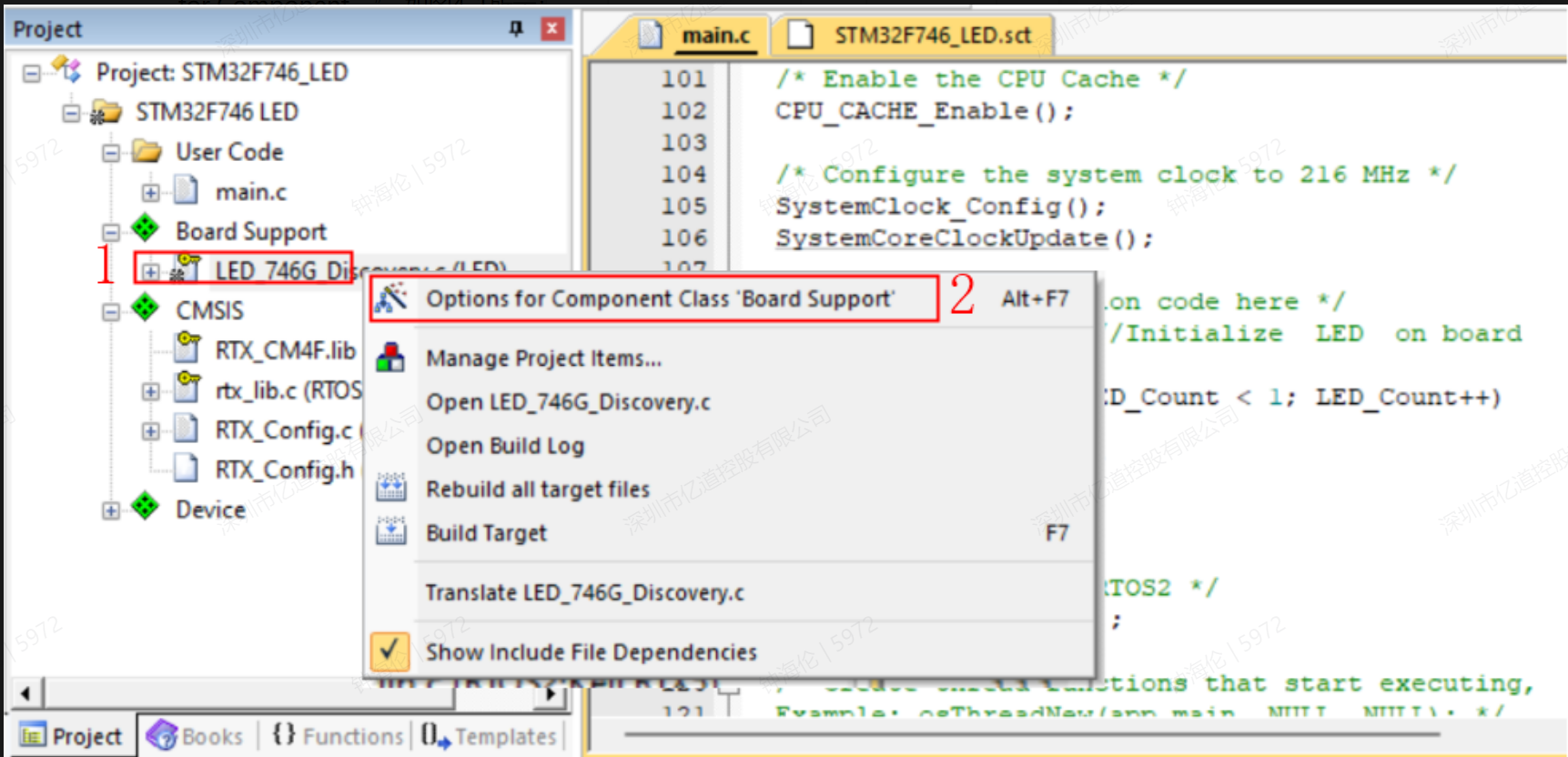Select Open Build Log menu entry
1568x757 pixels.
(x=505, y=446)
